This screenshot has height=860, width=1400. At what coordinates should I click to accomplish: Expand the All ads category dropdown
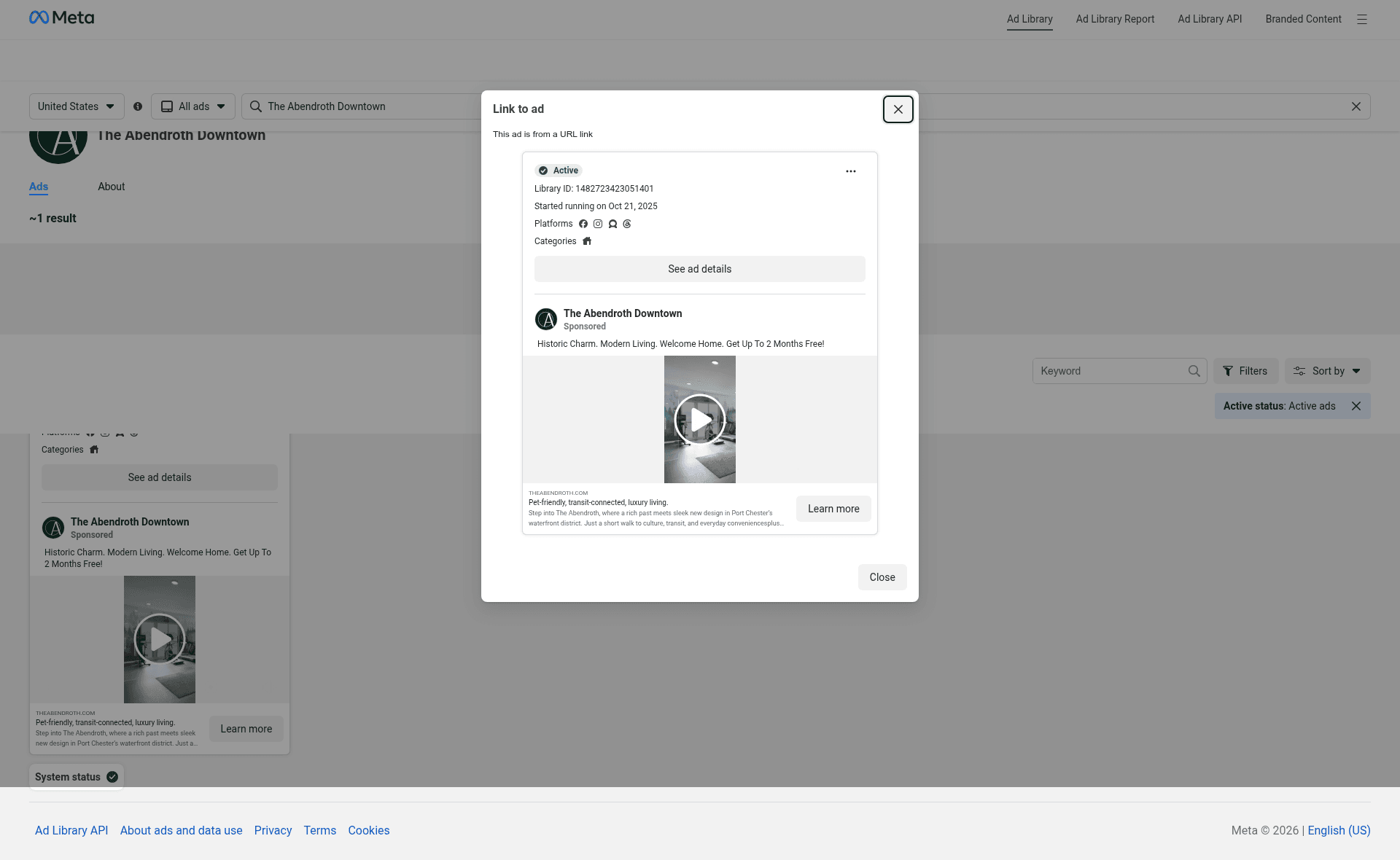coord(193,106)
